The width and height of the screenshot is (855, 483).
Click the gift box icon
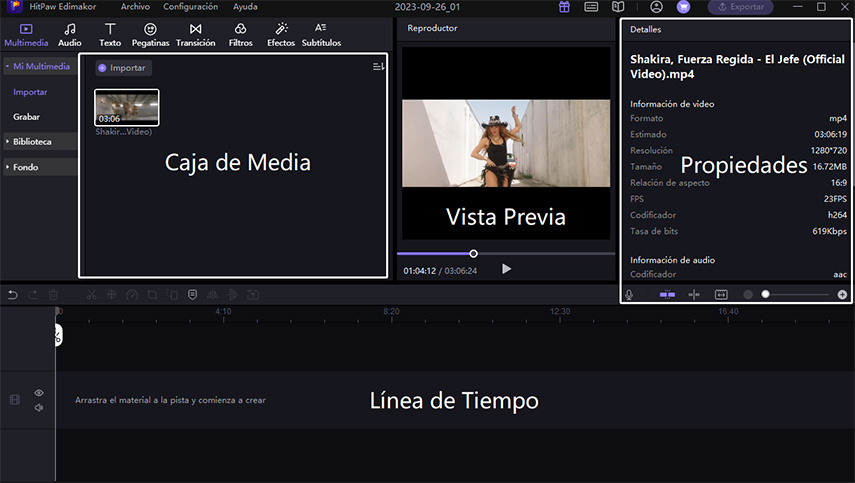(564, 7)
